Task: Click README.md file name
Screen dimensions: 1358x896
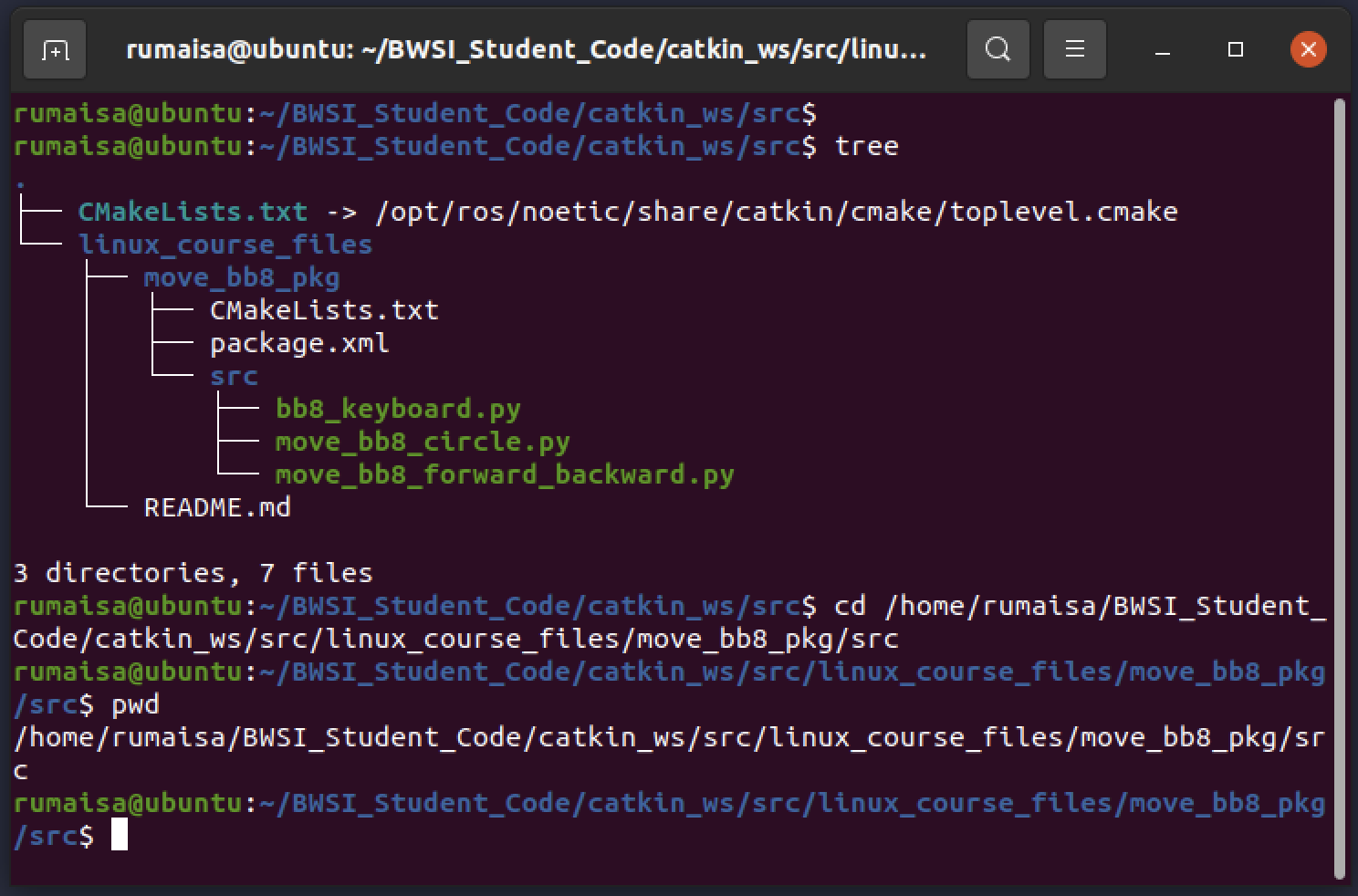Action: click(x=217, y=507)
